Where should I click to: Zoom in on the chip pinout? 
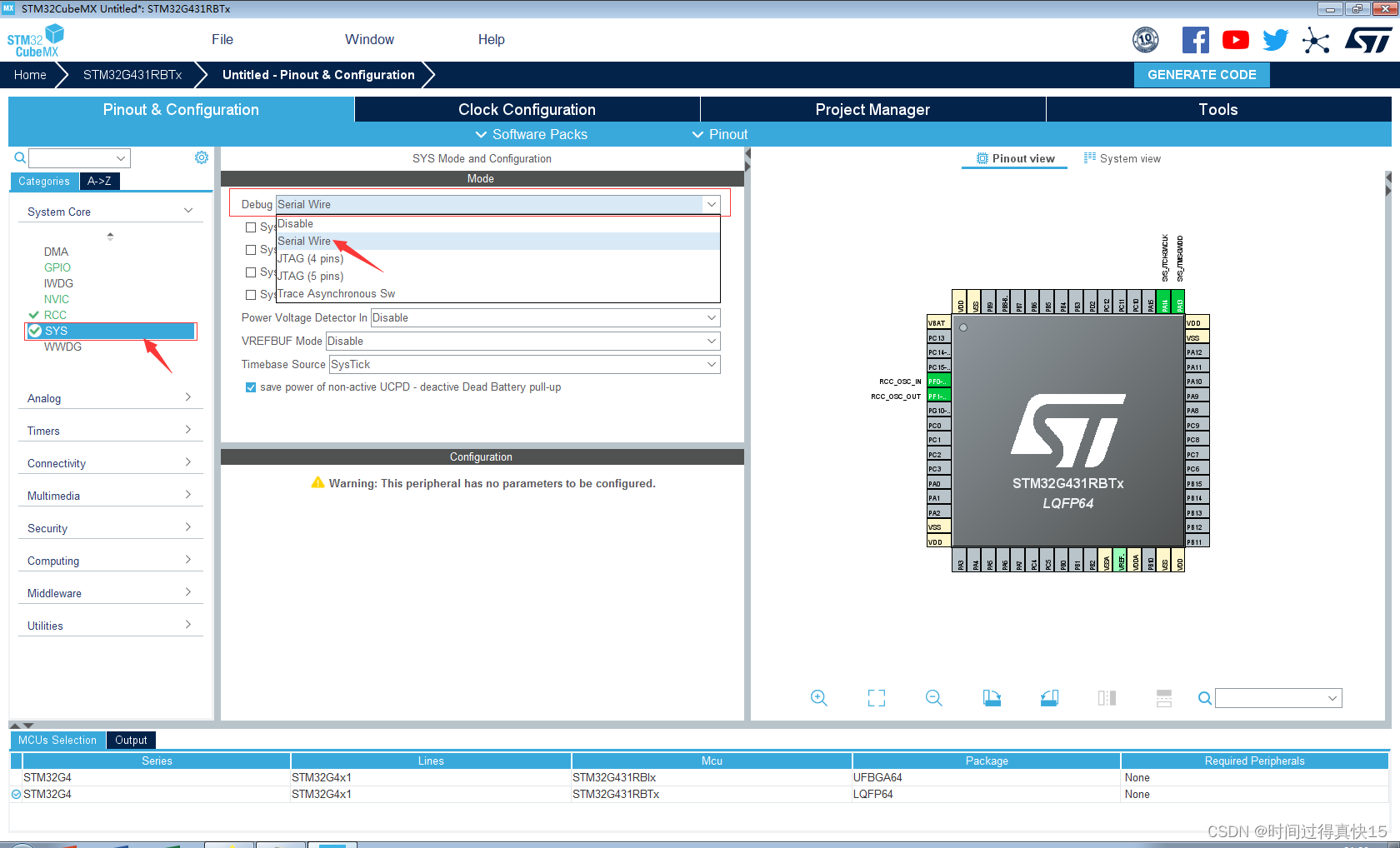[x=819, y=698]
